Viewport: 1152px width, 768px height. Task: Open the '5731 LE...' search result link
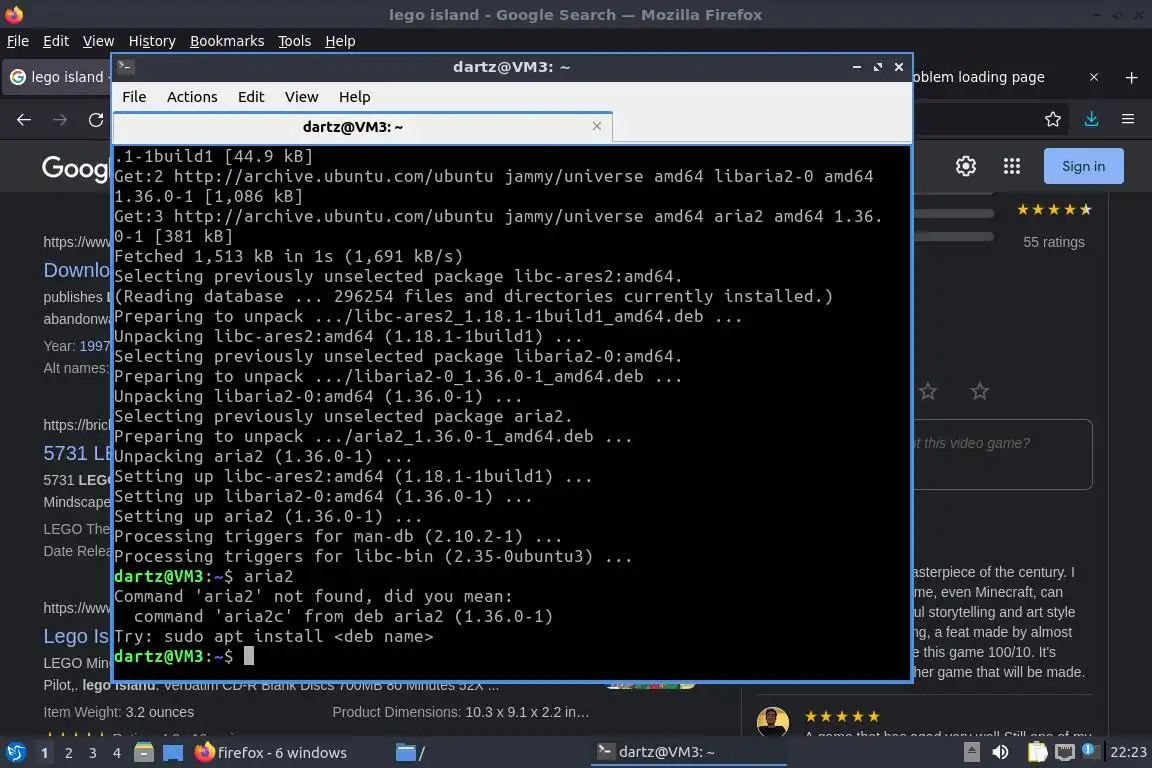click(x=76, y=453)
